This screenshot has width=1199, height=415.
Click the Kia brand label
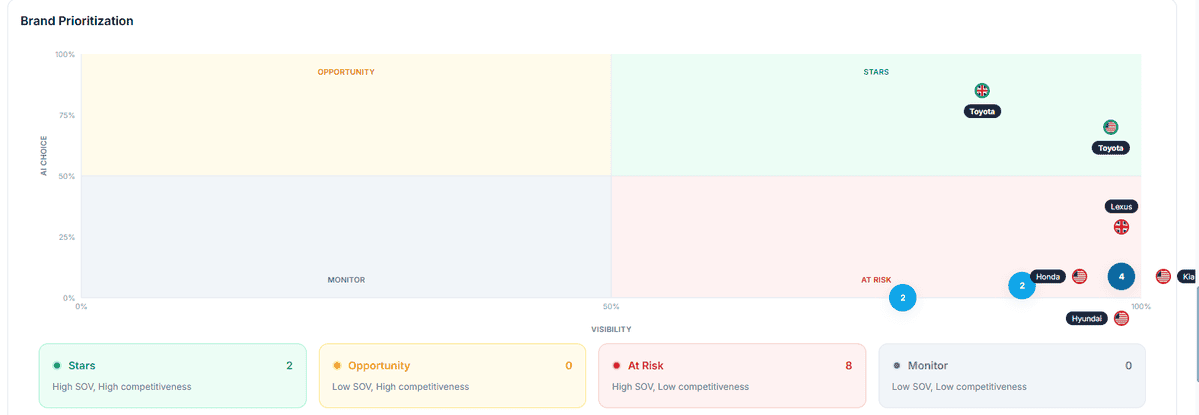coord(1188,277)
